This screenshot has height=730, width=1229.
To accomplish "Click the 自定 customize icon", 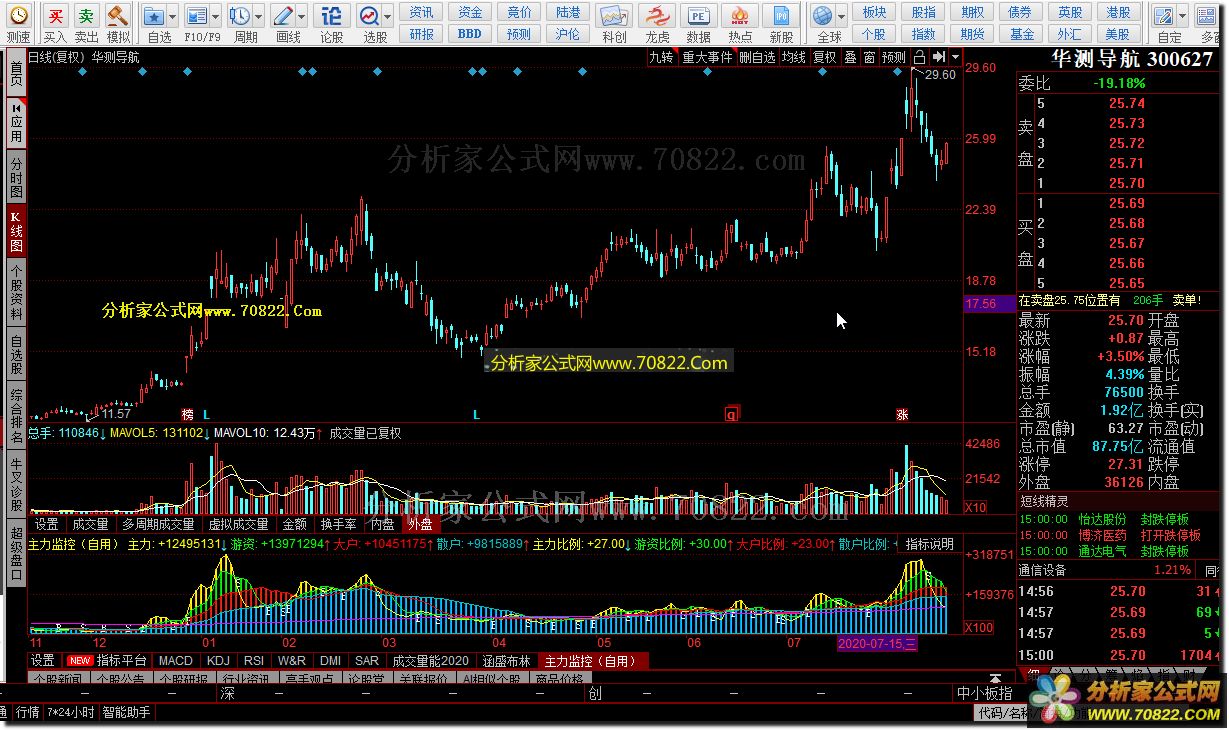I will (x=1166, y=16).
